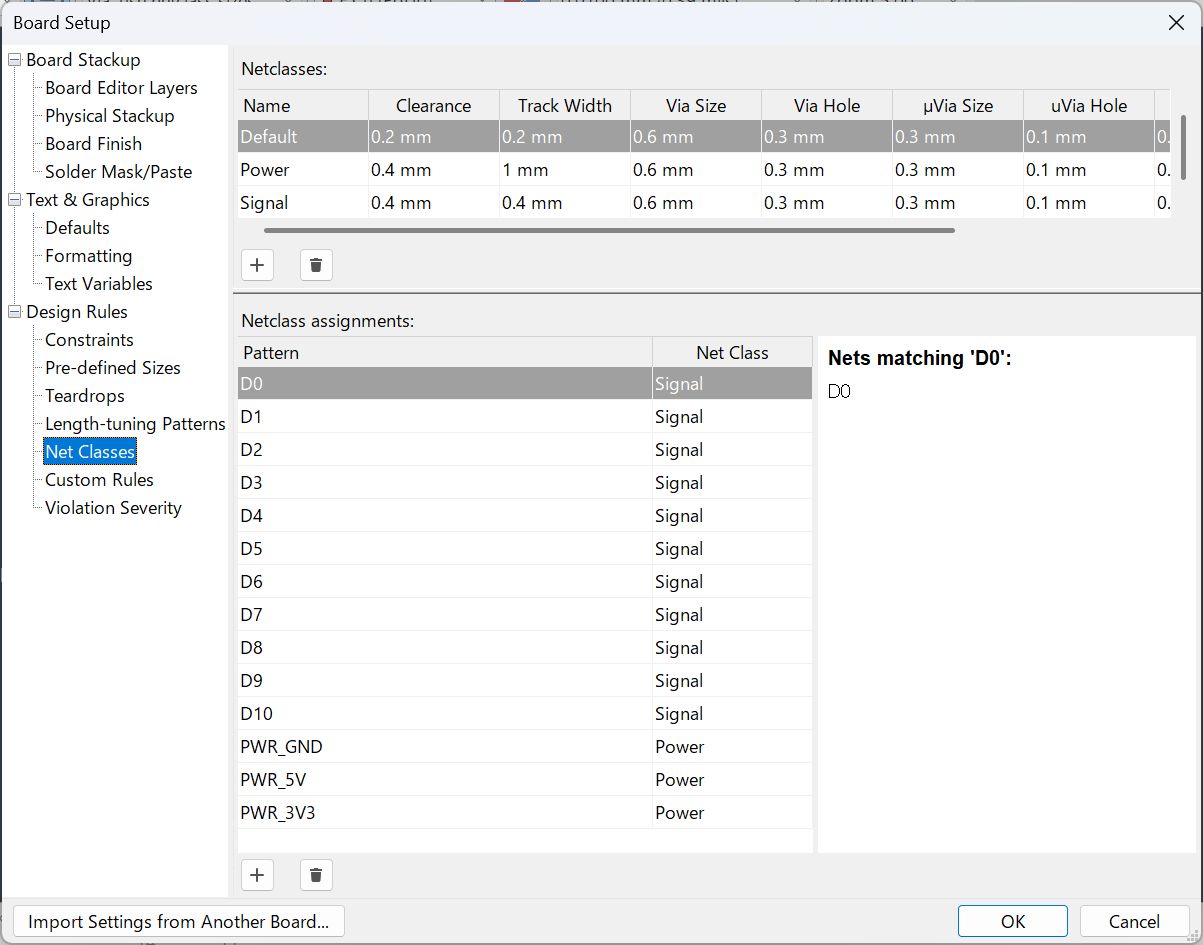Click Import Settings from Another Board button
This screenshot has width=1203, height=945.
point(179,922)
